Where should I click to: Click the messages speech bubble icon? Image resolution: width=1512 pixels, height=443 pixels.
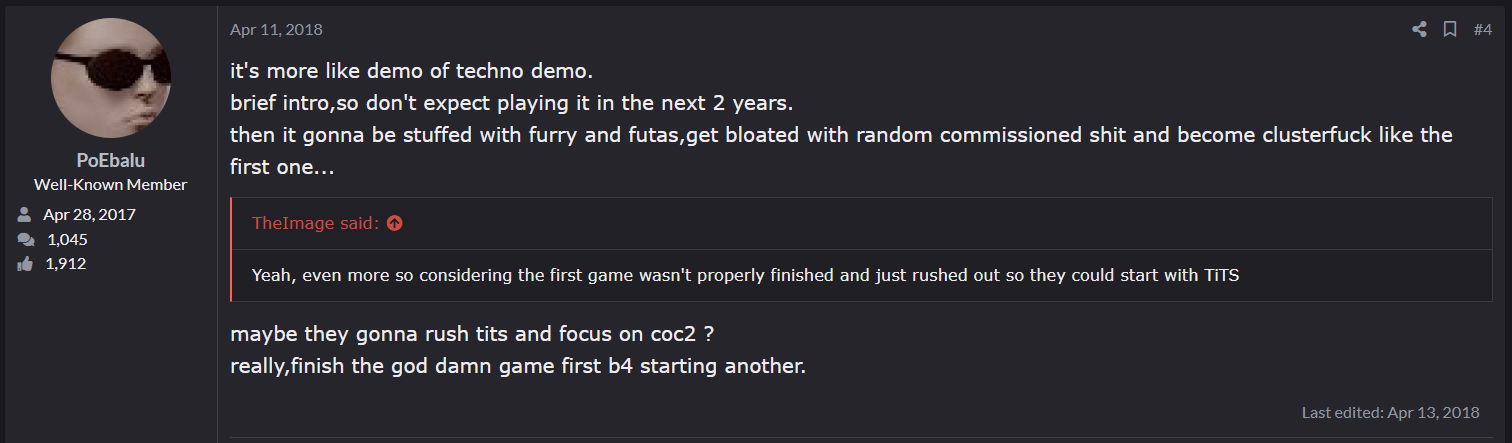(x=25, y=239)
